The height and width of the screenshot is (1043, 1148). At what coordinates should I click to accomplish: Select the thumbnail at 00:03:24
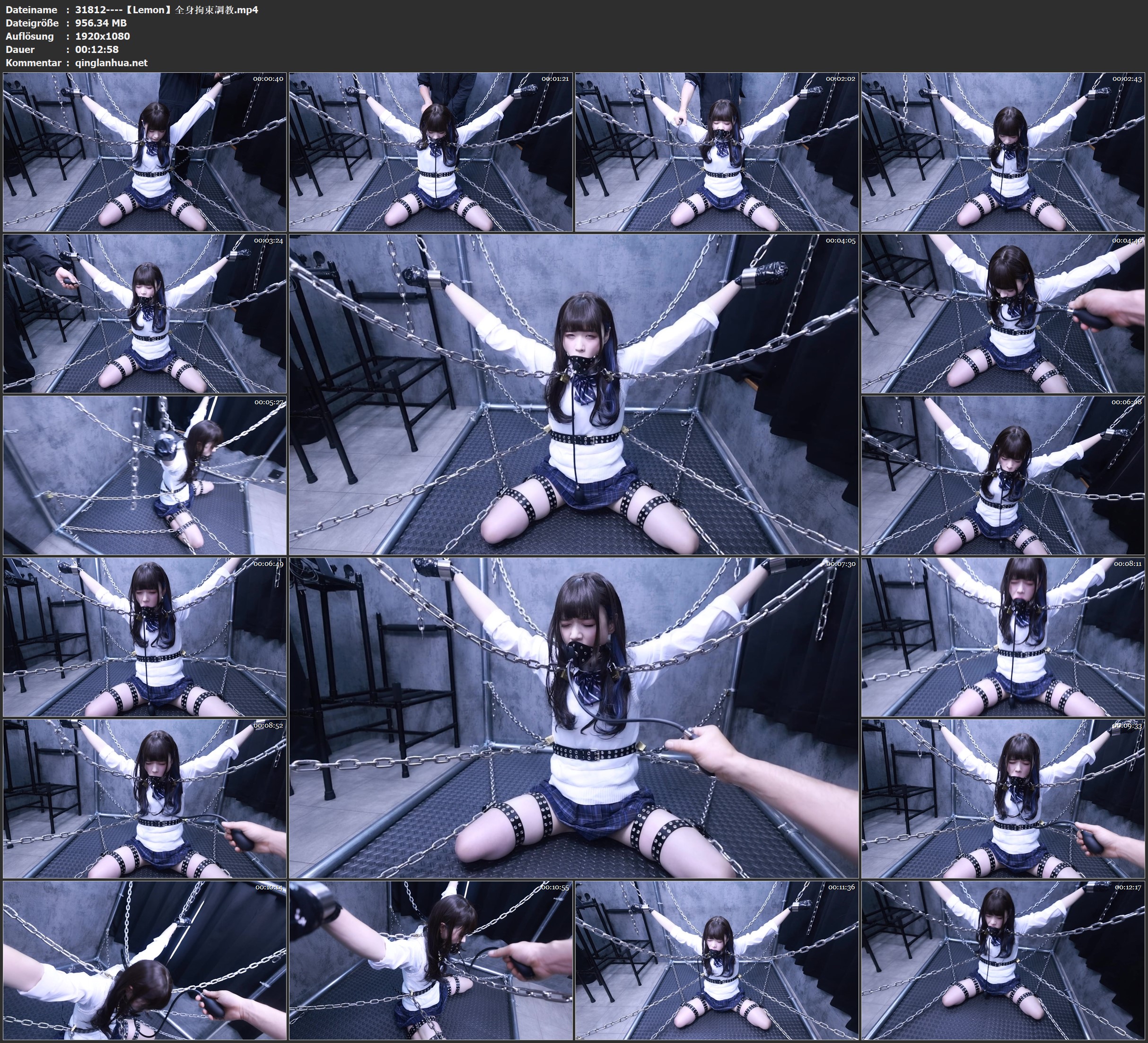click(145, 313)
